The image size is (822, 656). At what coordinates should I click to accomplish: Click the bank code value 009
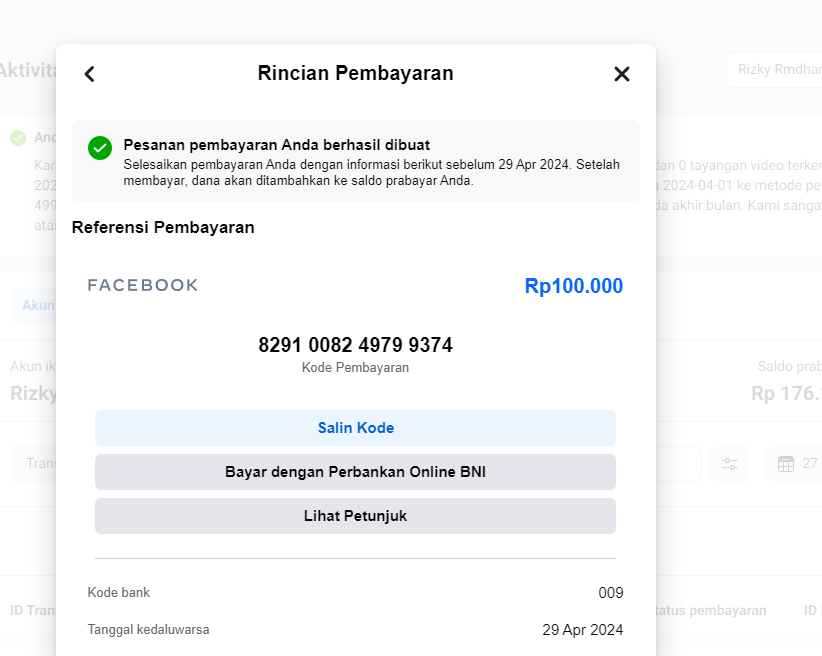[610, 593]
